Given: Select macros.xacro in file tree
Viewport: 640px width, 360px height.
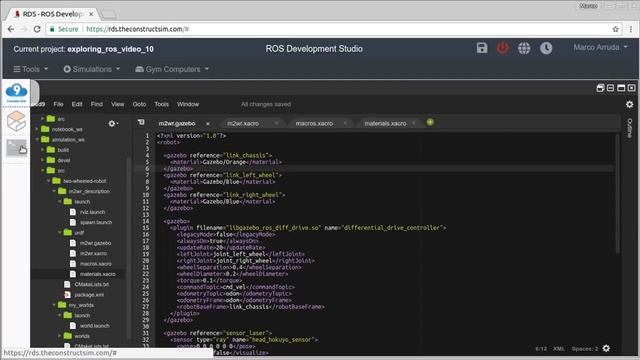Looking at the screenshot, I should click(96, 264).
